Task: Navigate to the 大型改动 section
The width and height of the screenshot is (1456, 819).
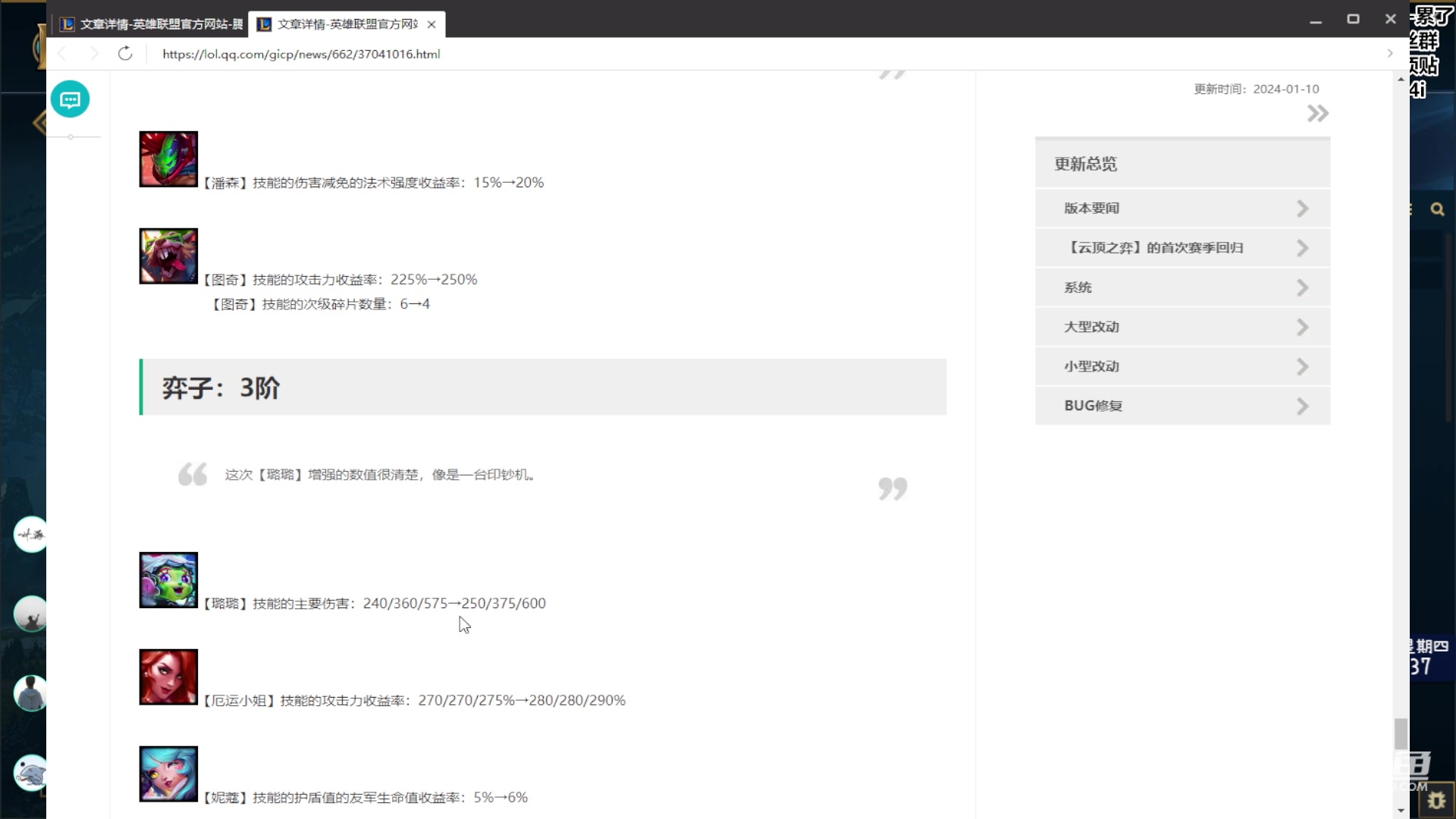Action: [x=1182, y=327]
